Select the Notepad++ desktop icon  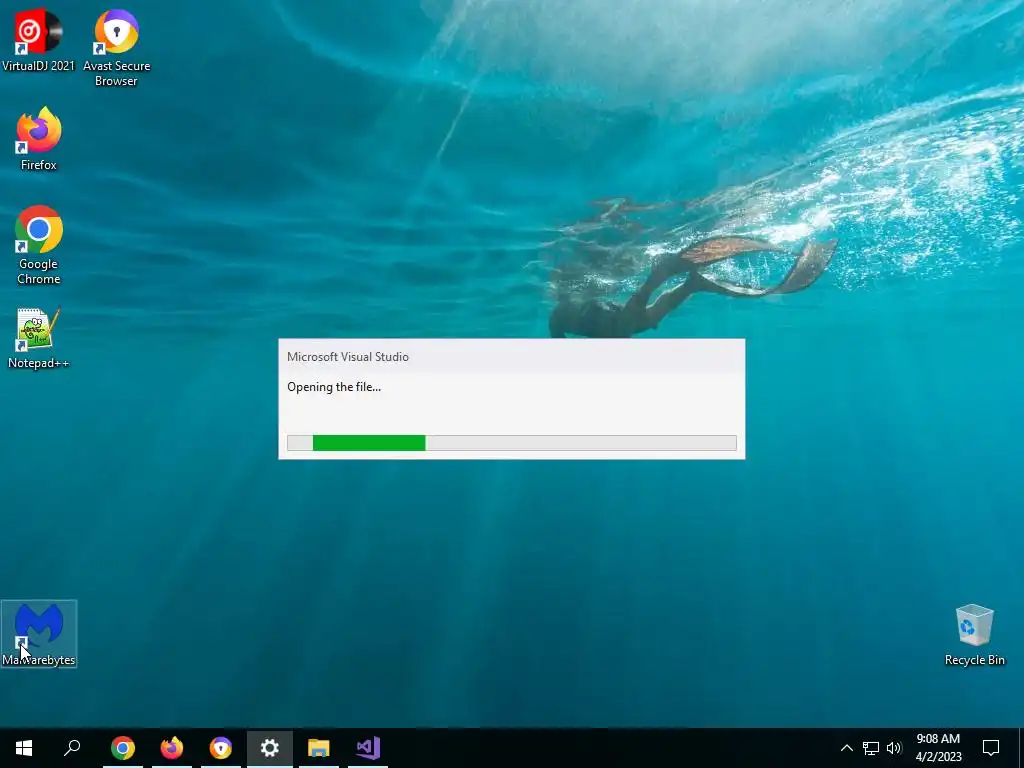point(39,338)
